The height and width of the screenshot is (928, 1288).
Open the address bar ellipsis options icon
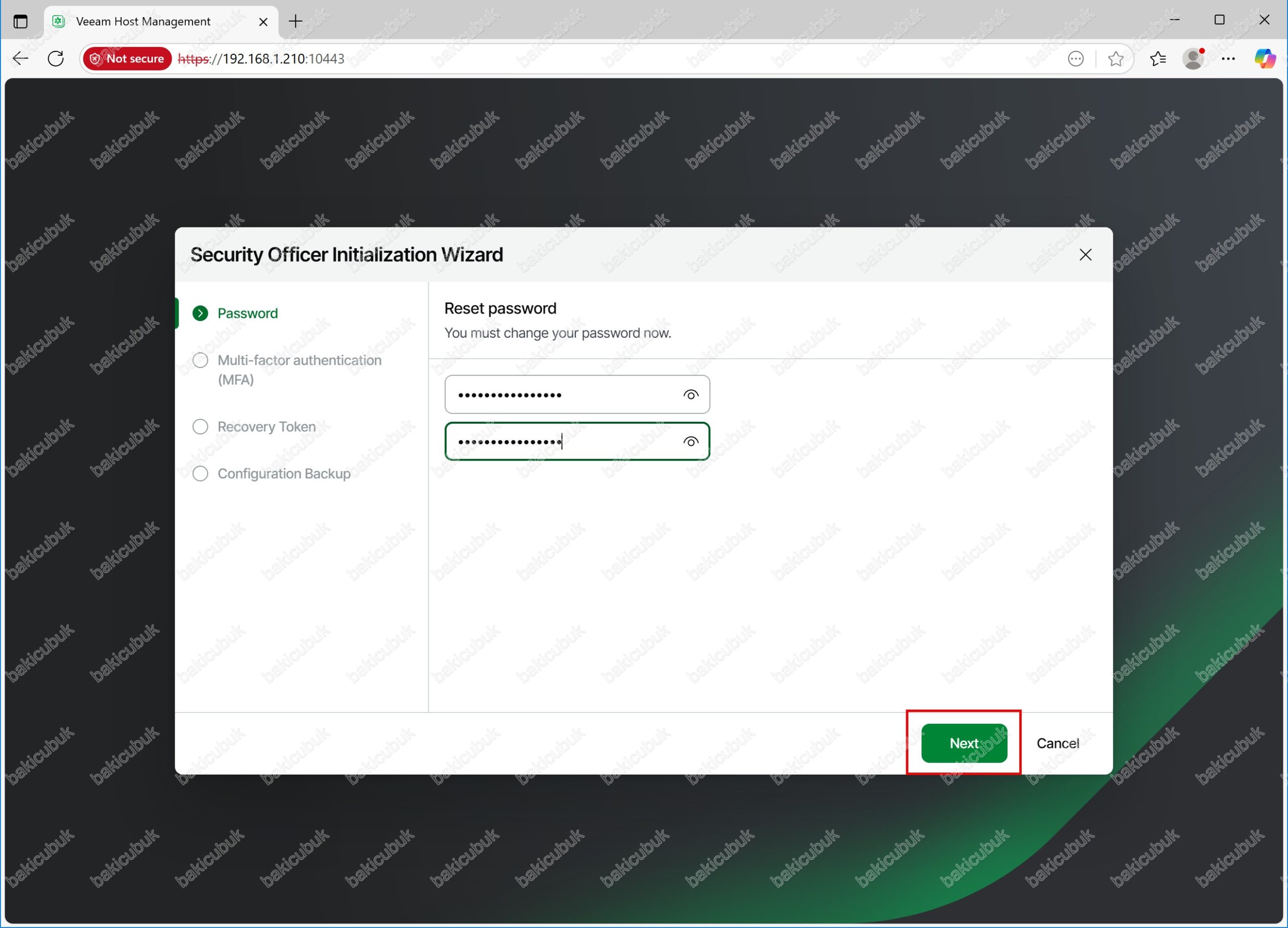coord(1075,58)
